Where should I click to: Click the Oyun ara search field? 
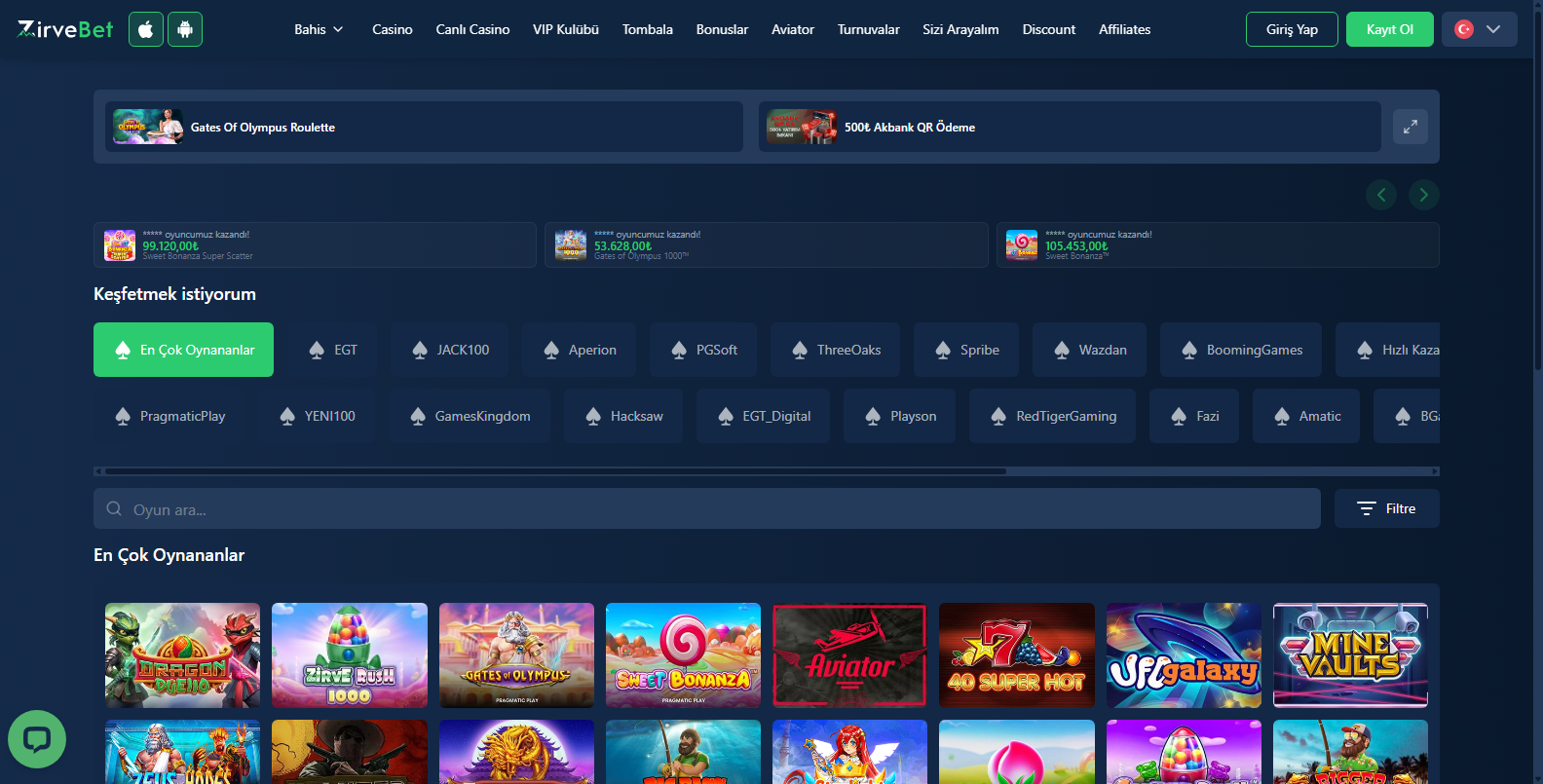[x=707, y=508]
